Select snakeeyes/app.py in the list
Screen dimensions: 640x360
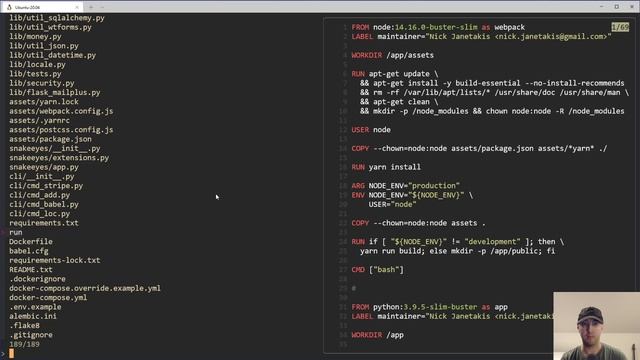[x=44, y=167]
